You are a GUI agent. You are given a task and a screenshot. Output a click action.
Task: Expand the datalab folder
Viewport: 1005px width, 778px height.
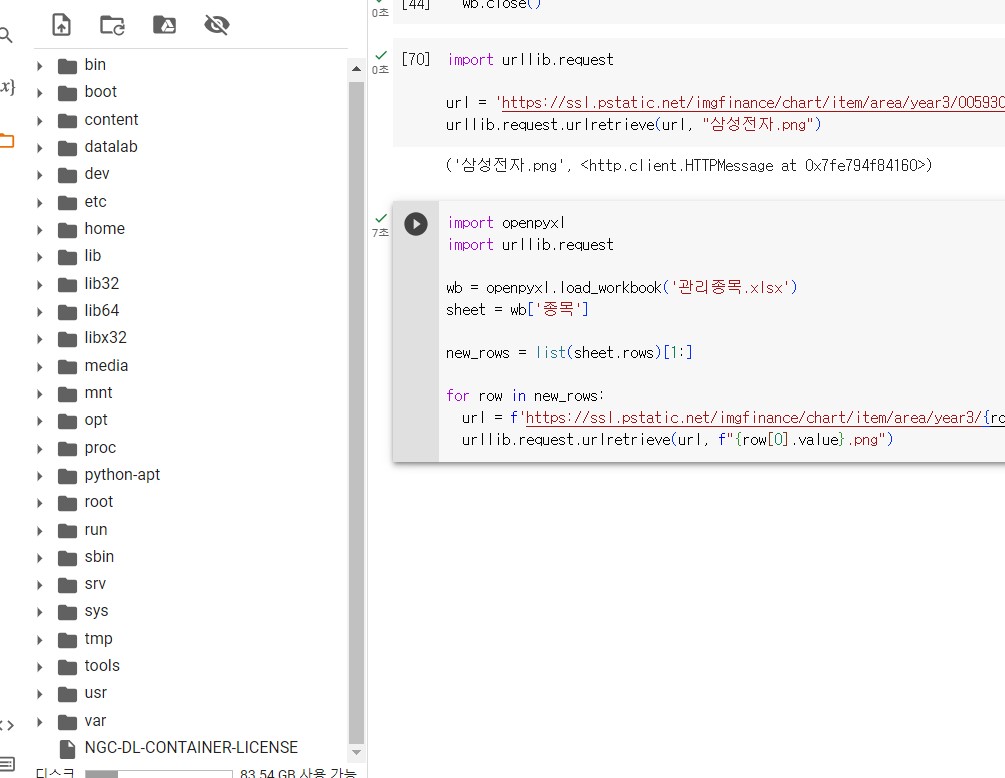(40, 148)
